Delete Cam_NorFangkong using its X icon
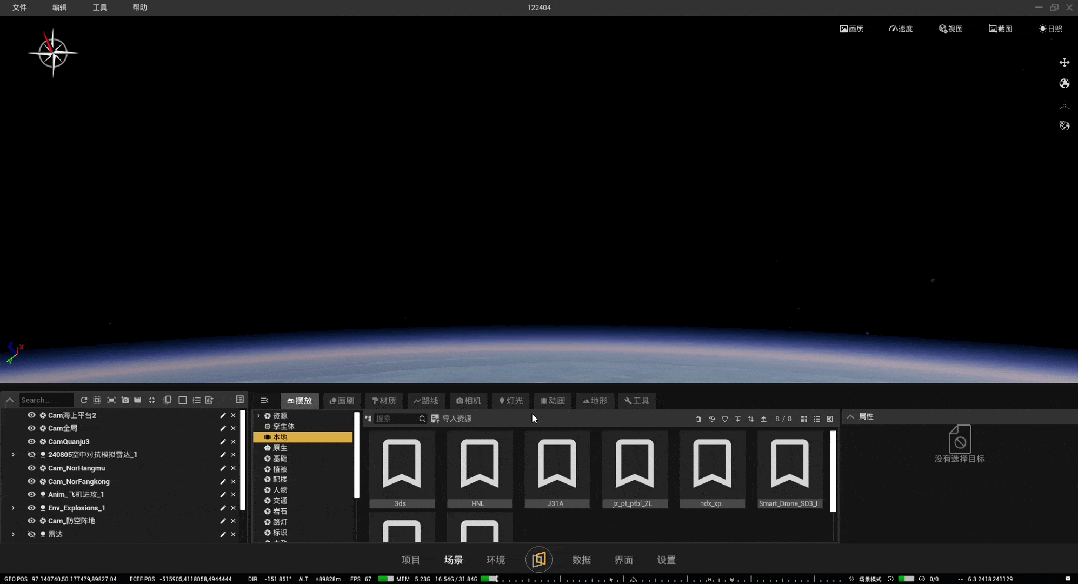Viewport: 1078px width, 584px height. click(x=233, y=481)
